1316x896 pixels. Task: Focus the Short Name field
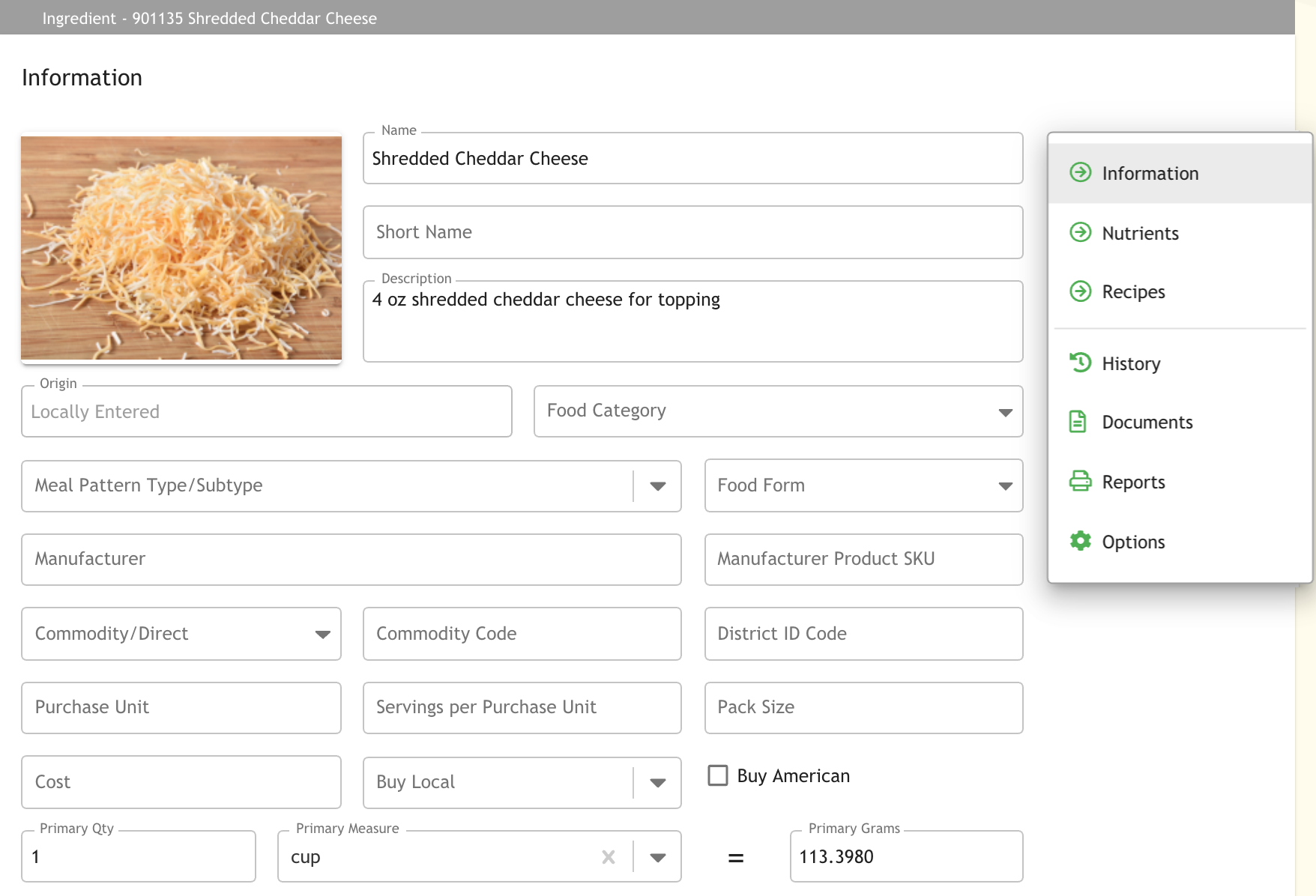(x=693, y=232)
